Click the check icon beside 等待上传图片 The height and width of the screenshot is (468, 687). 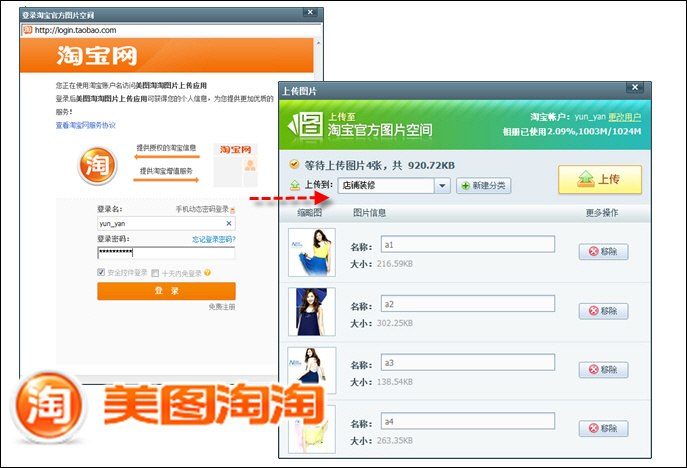pyautogui.click(x=294, y=164)
